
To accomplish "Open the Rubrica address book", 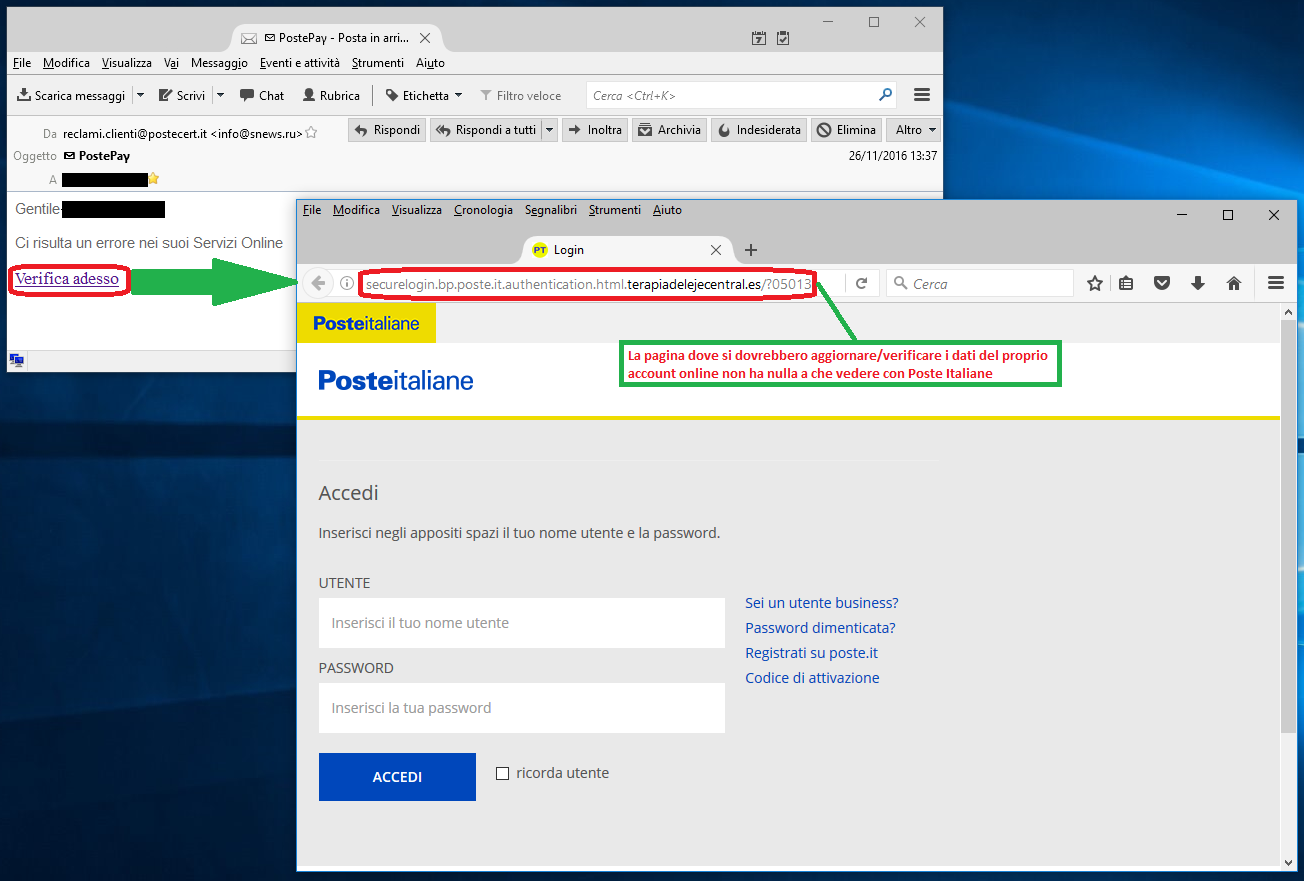I will pyautogui.click(x=330, y=96).
